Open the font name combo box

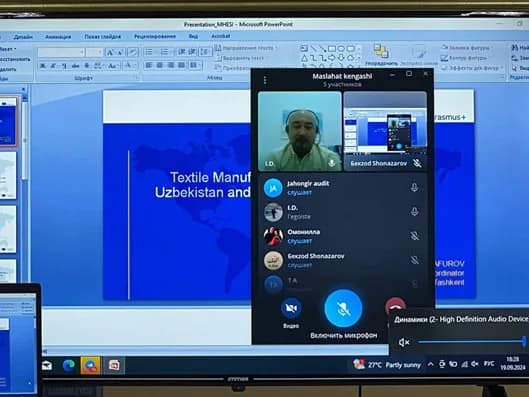pyautogui.click(x=61, y=52)
